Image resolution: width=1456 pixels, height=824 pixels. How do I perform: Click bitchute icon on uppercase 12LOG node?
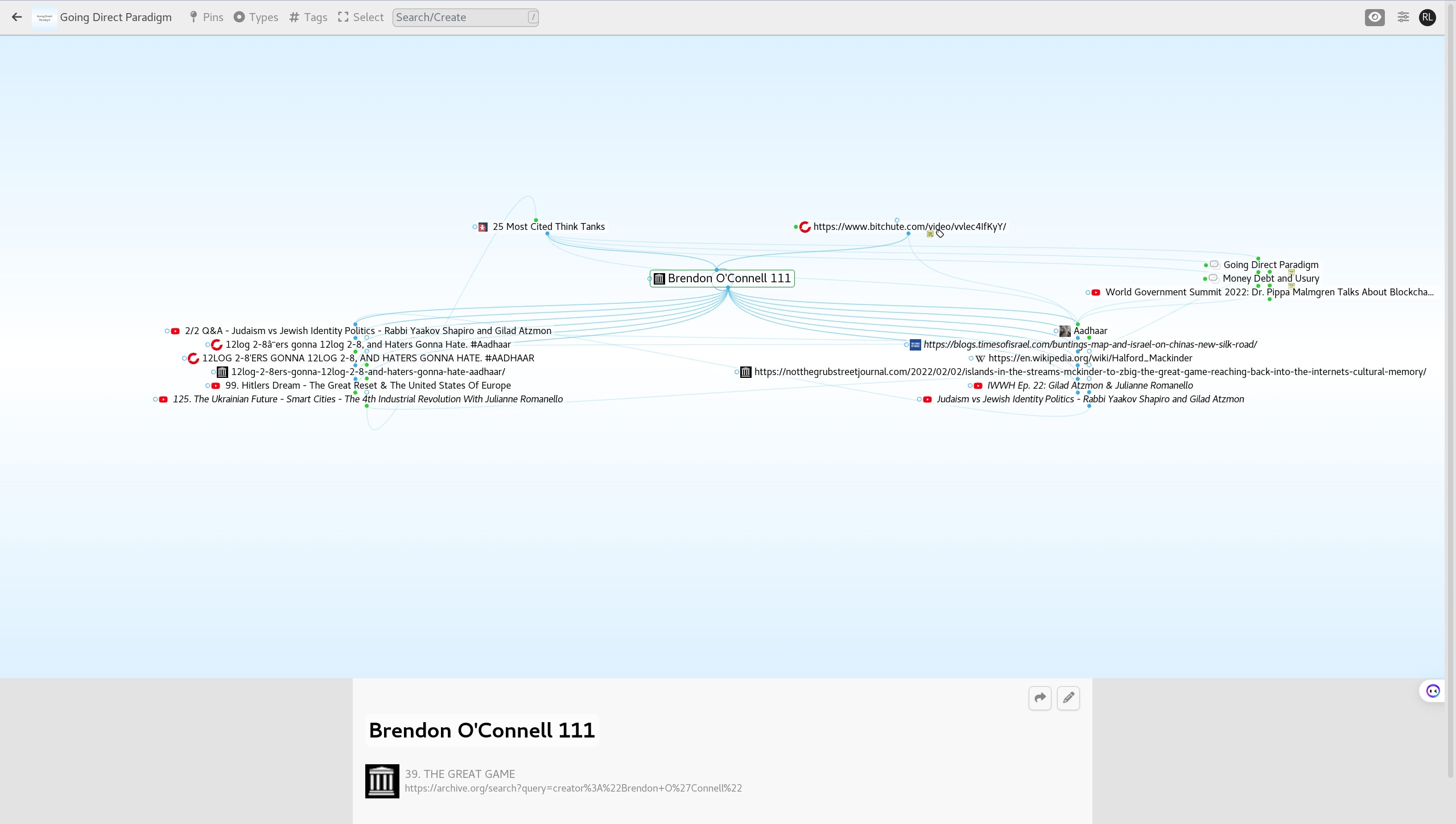click(x=193, y=359)
